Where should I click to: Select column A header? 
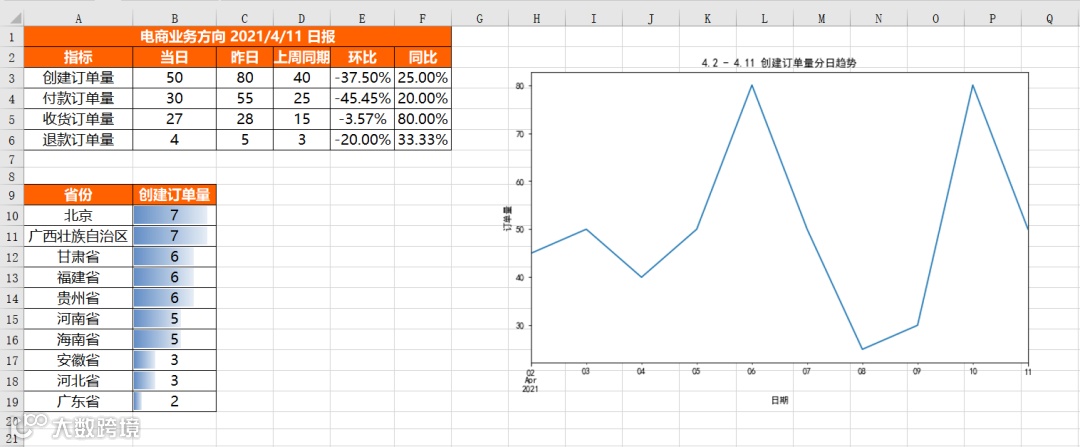[x=79, y=20]
